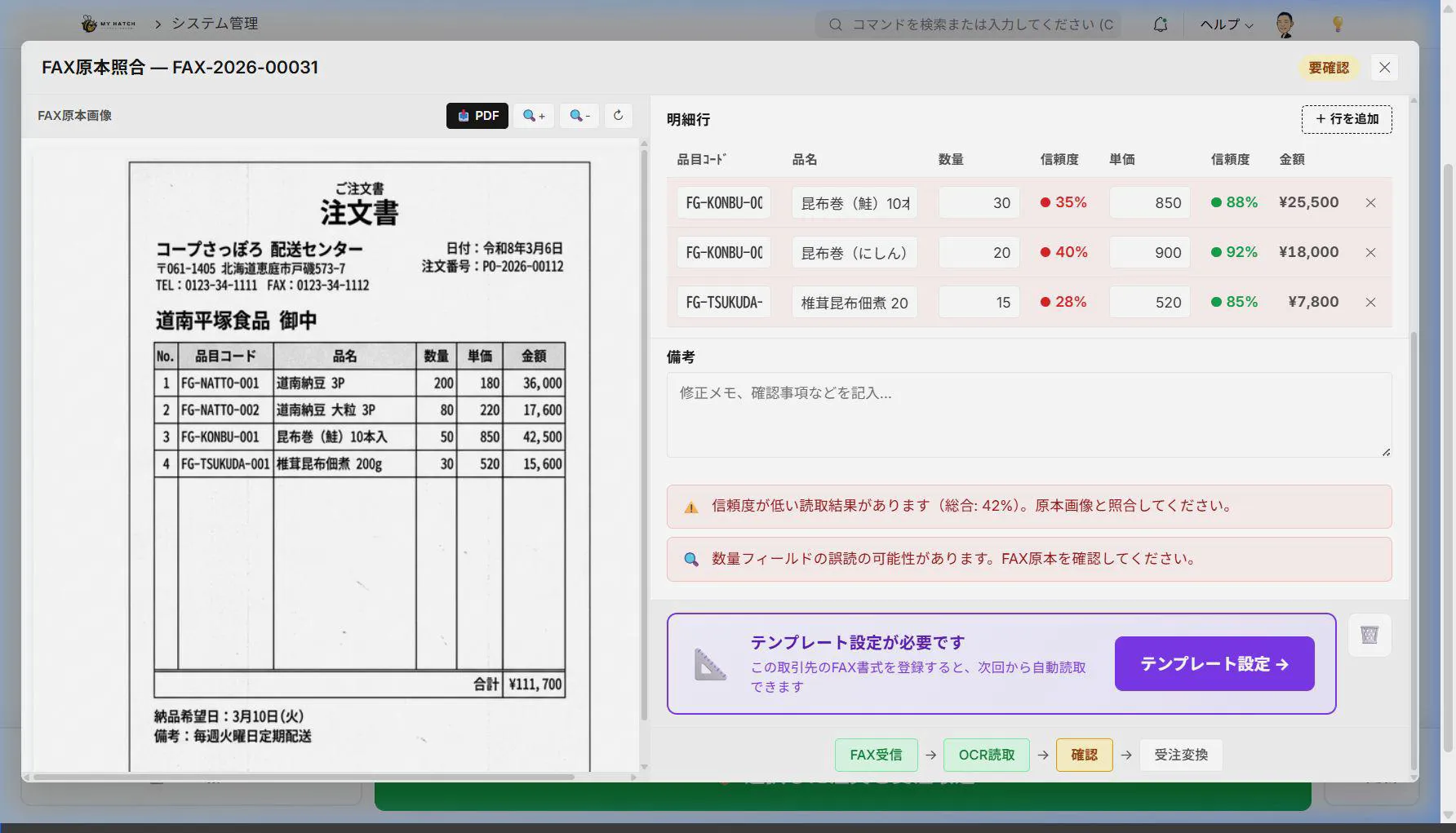
Task: Expand the ヘルプ dropdown menu
Action: click(x=1226, y=24)
